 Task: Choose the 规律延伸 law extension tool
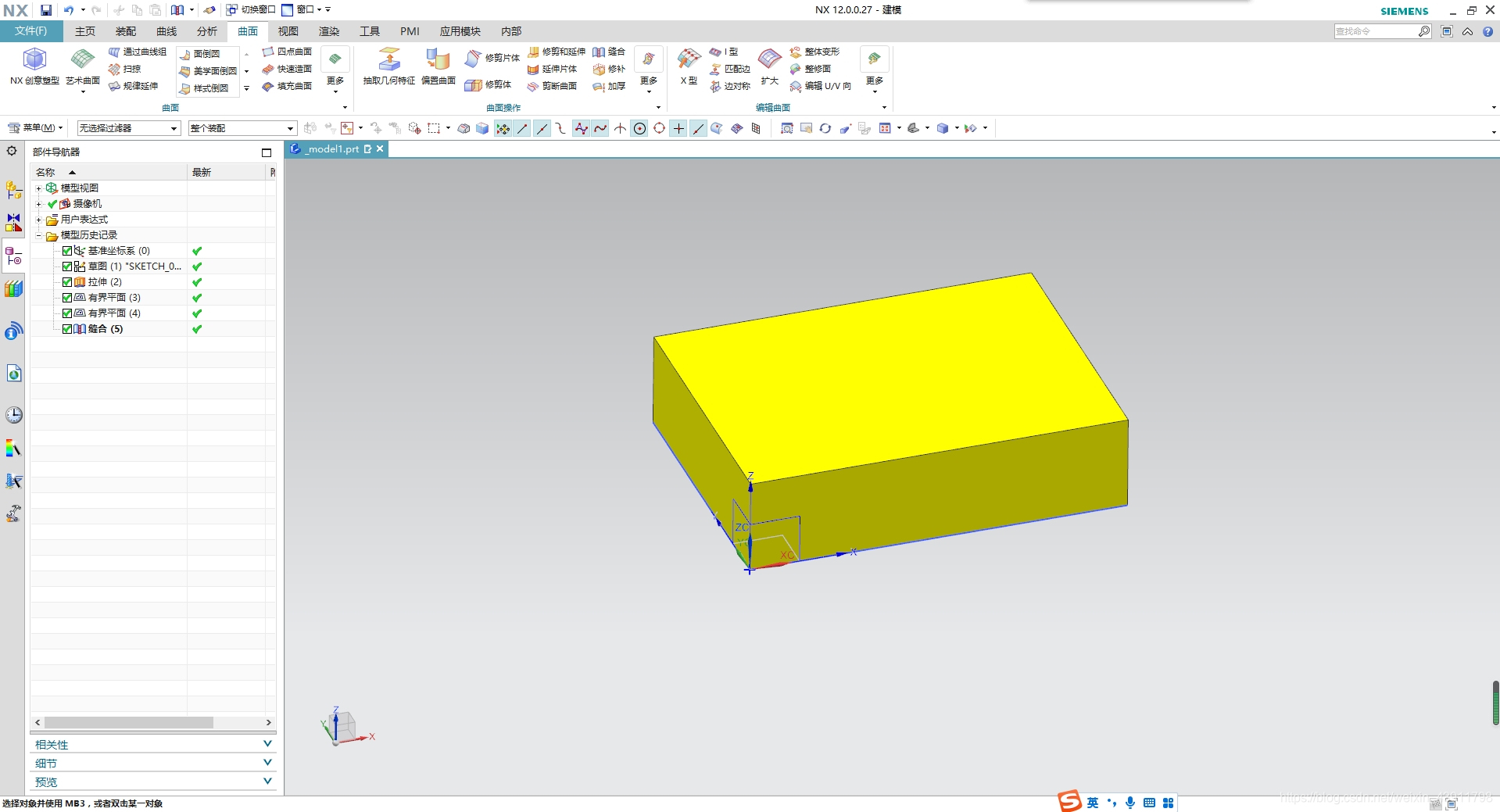134,86
